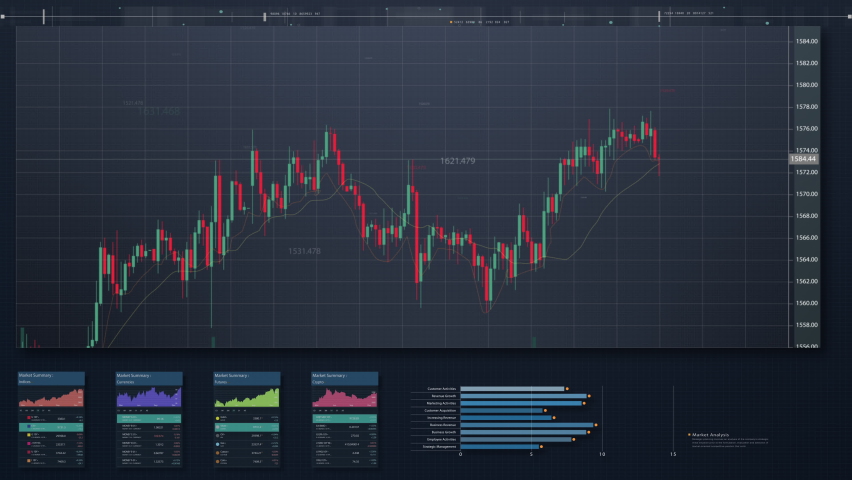852x480 pixels.
Task: Select the 1621.479 label on the chart
Action: (458, 161)
